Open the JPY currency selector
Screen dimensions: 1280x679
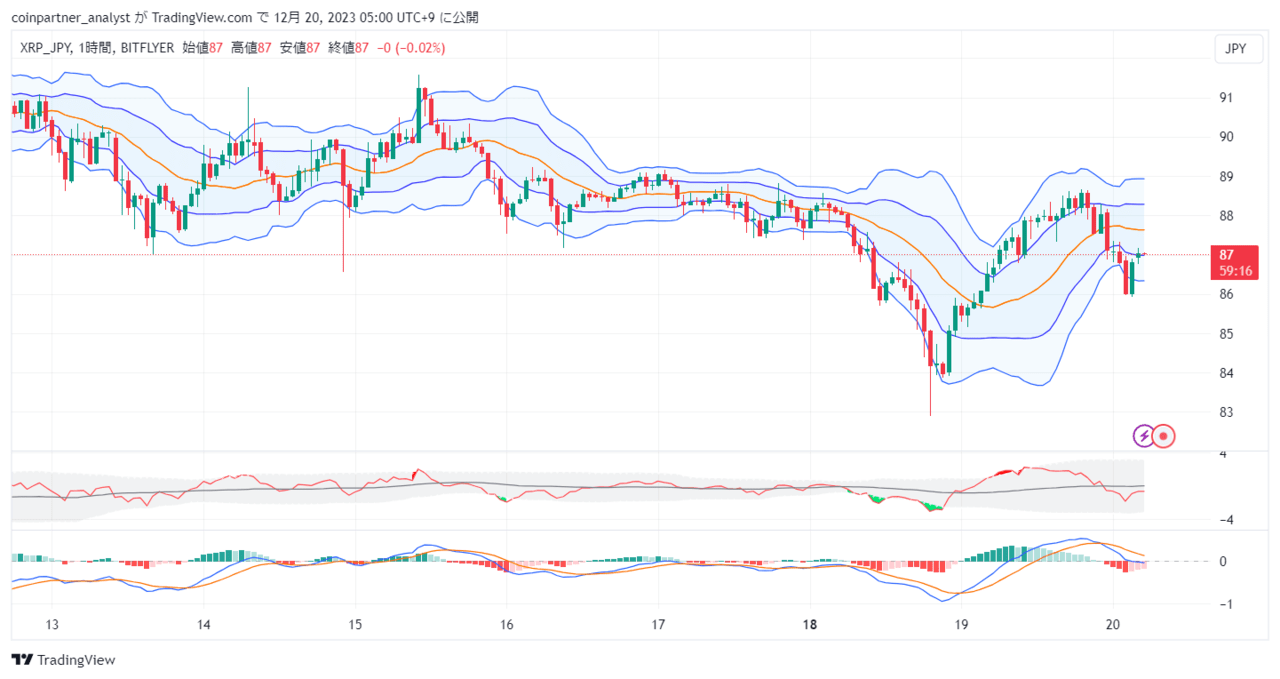[x=1236, y=48]
